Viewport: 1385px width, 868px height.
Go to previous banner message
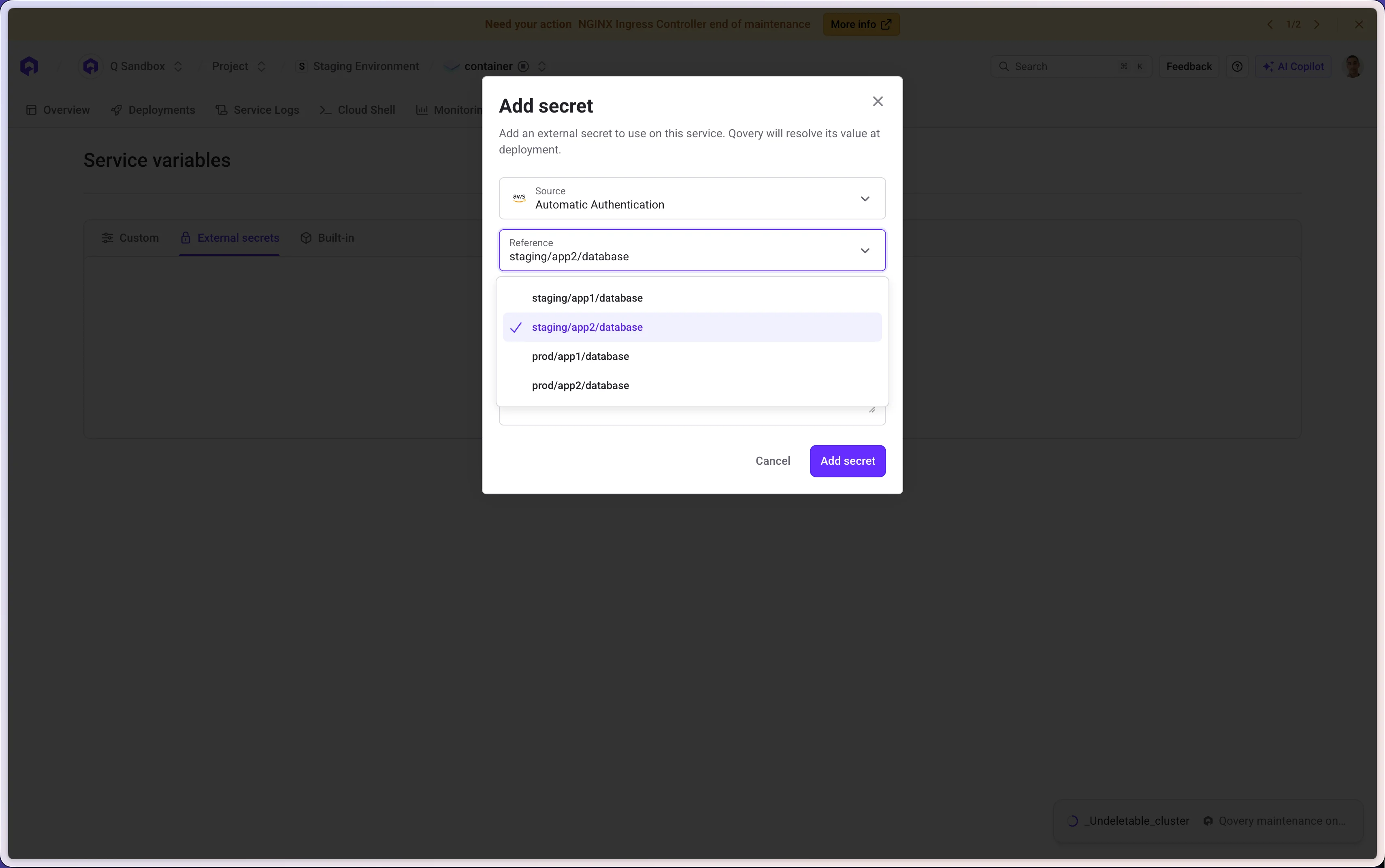click(1270, 24)
